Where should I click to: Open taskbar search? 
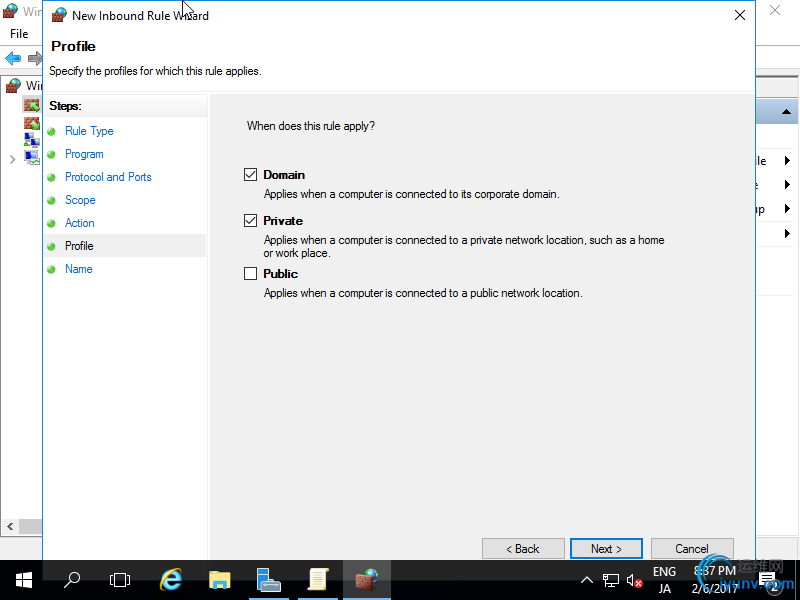tap(72, 580)
